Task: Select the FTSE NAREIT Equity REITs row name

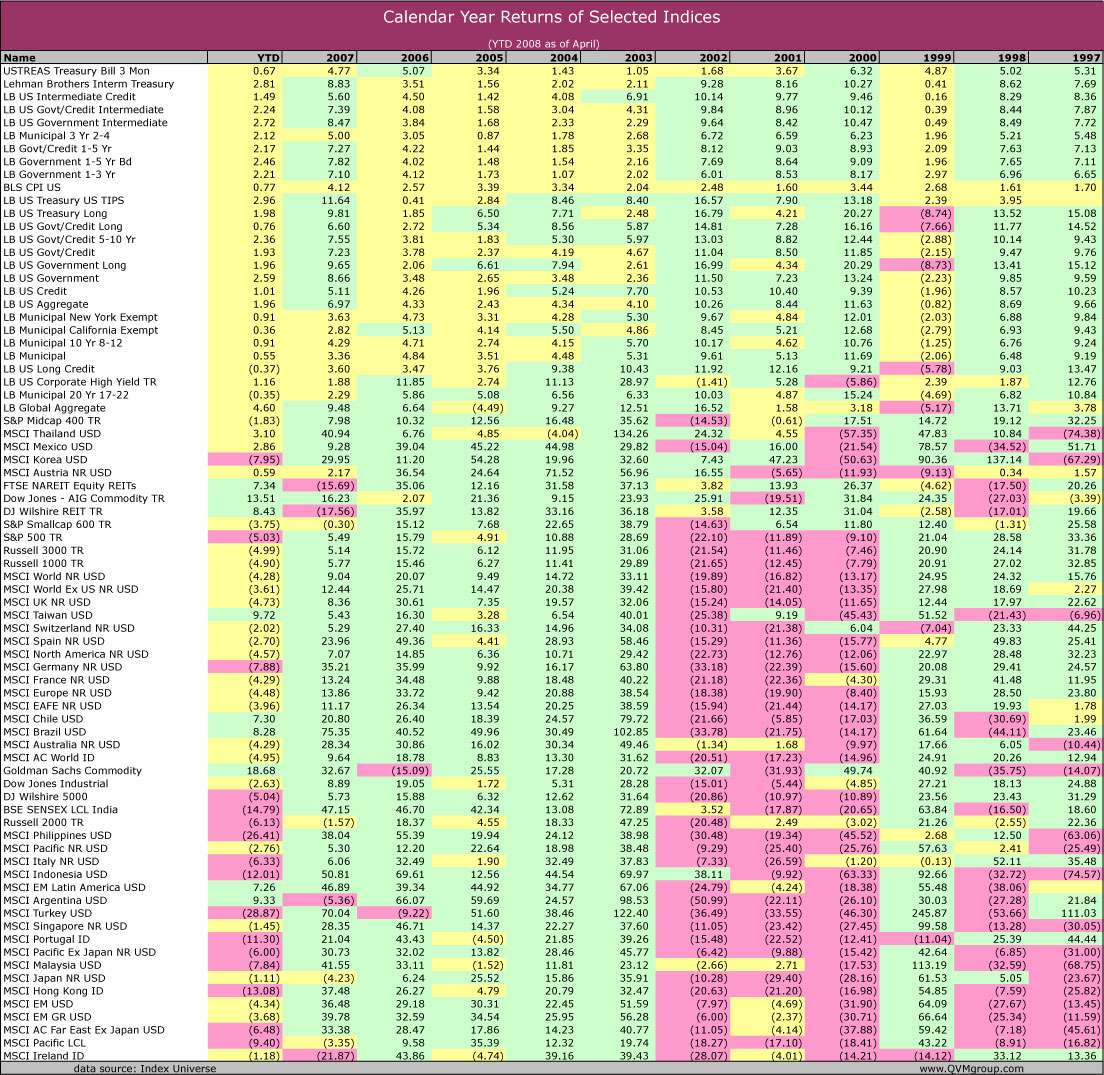Action: (x=70, y=485)
